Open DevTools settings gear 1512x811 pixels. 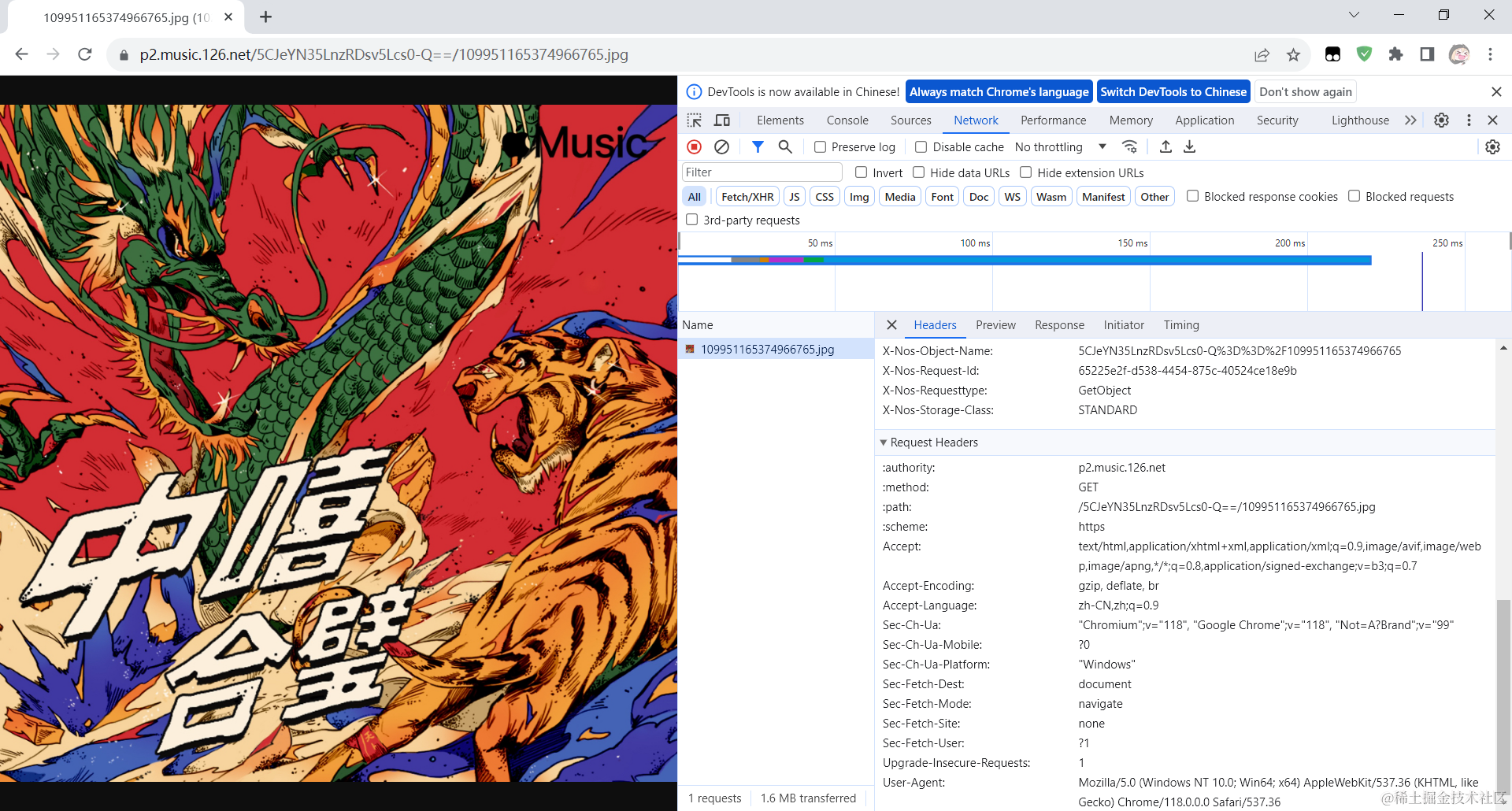pyautogui.click(x=1441, y=120)
